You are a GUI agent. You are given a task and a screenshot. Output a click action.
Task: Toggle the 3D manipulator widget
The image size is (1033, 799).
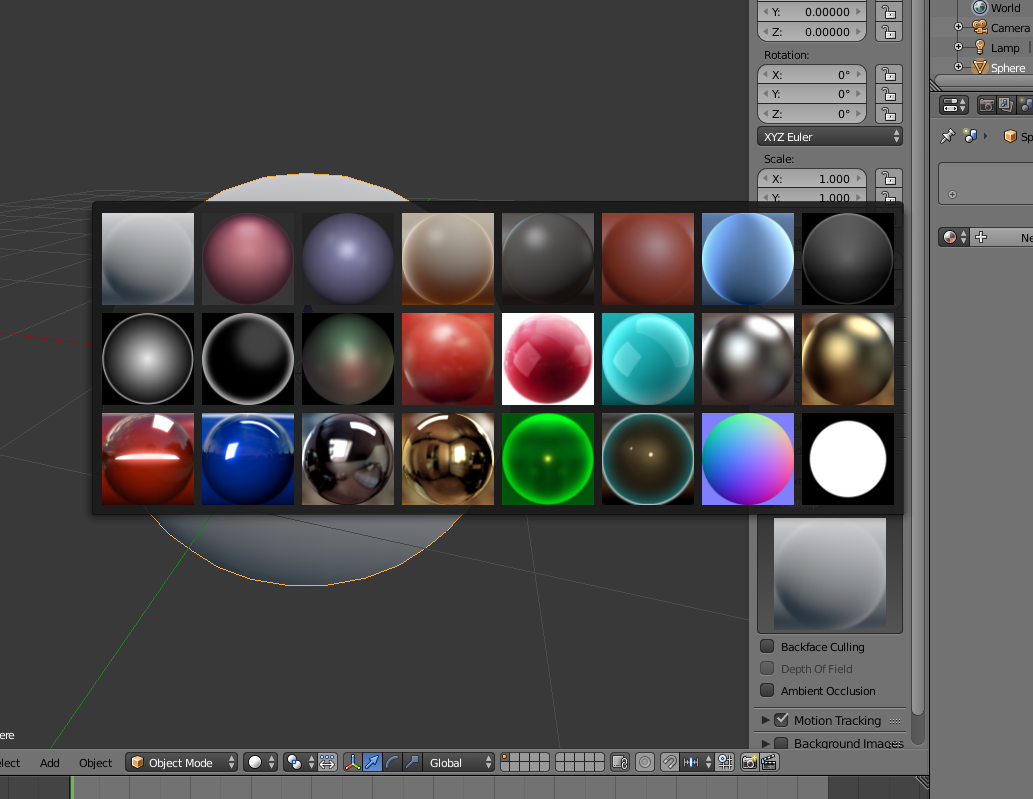coord(352,762)
